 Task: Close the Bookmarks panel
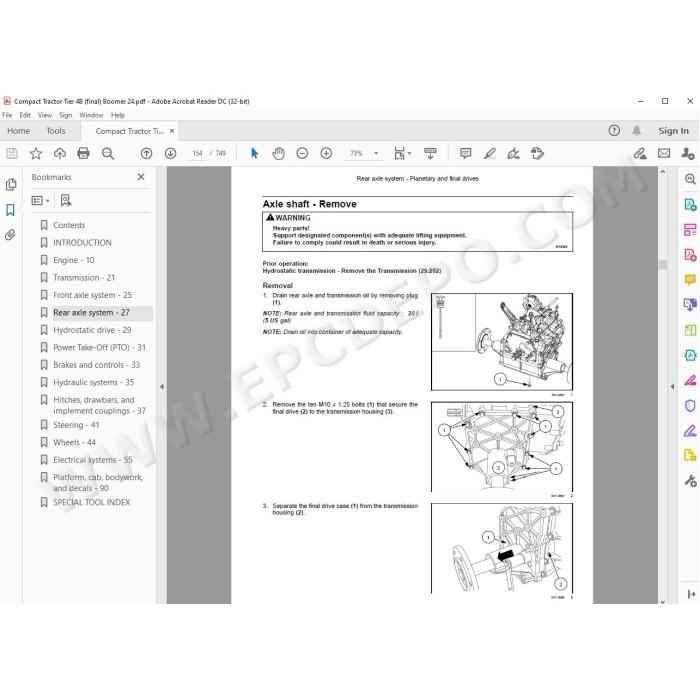click(141, 177)
